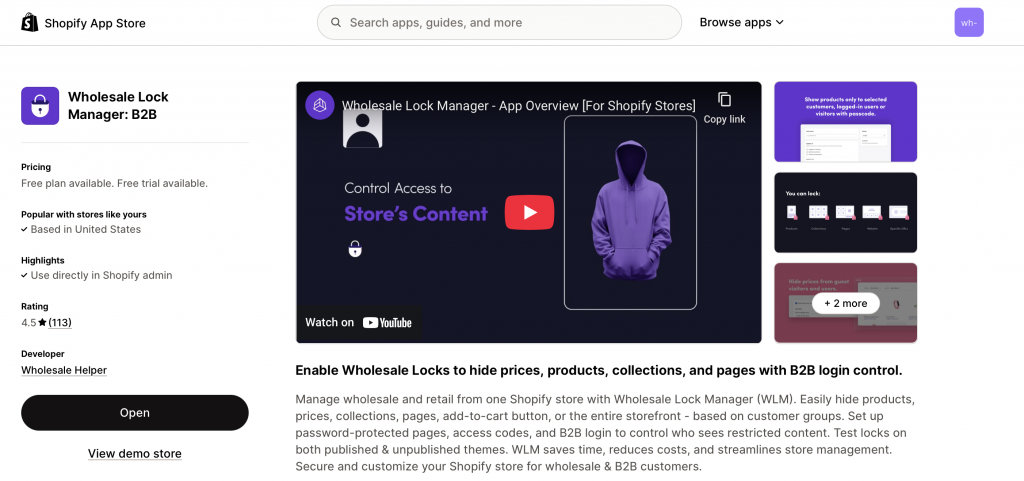Click the Pricing heading
Image resolution: width=1024 pixels, height=481 pixels.
click(x=36, y=167)
